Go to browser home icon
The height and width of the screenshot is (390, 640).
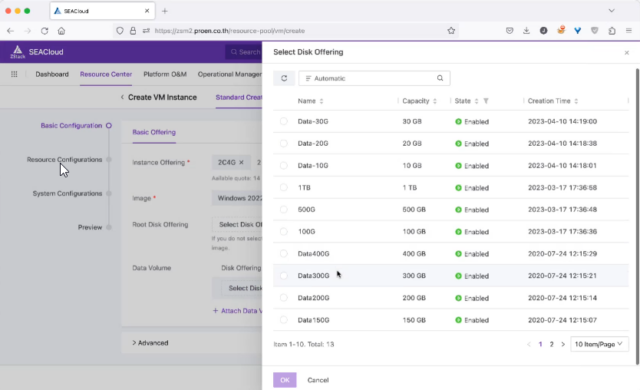pyautogui.click(x=61, y=31)
